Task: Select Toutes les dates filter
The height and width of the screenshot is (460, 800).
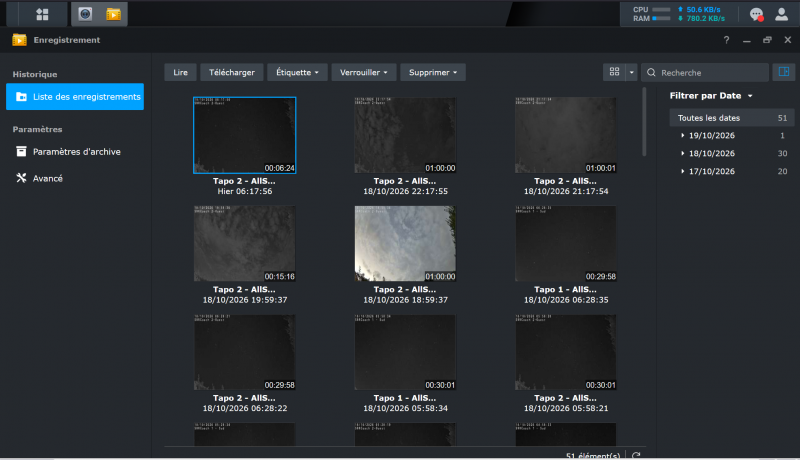Action: [x=732, y=118]
